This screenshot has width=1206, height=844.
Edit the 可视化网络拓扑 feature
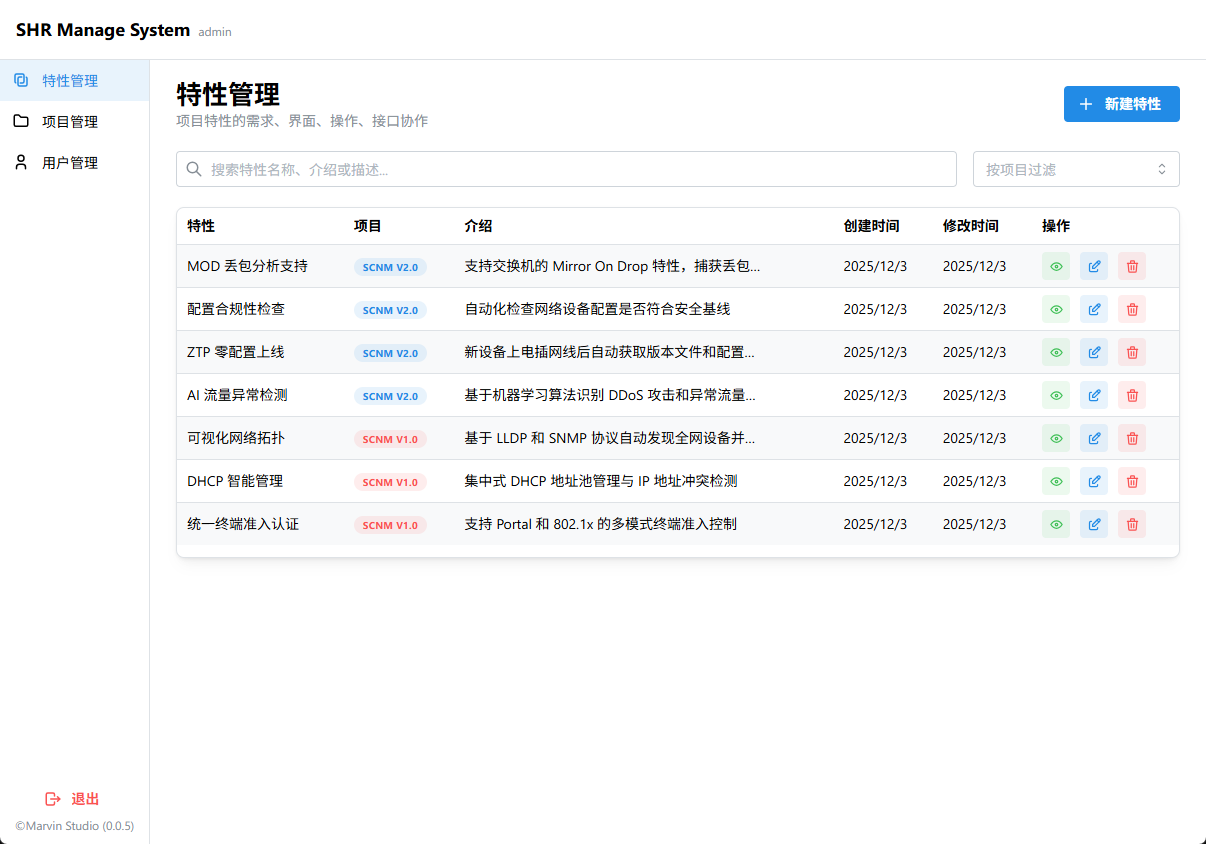(1094, 438)
